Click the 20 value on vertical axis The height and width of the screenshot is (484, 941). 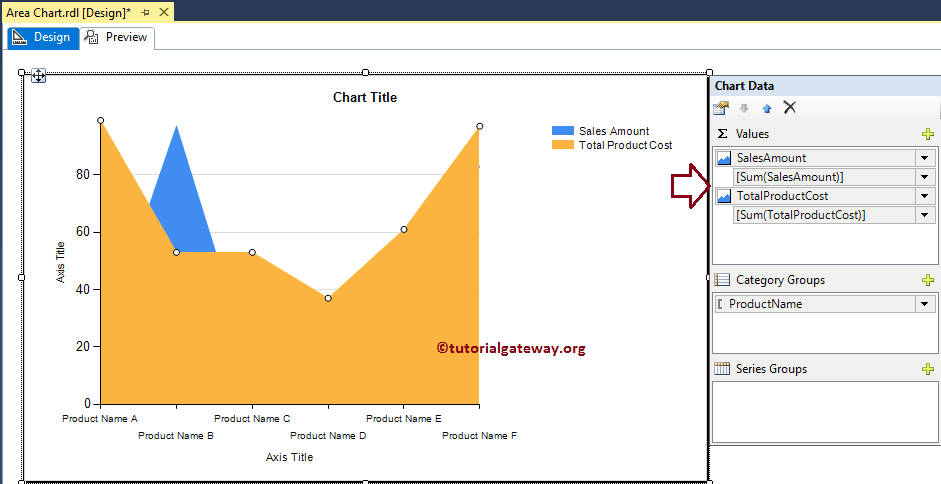click(83, 346)
